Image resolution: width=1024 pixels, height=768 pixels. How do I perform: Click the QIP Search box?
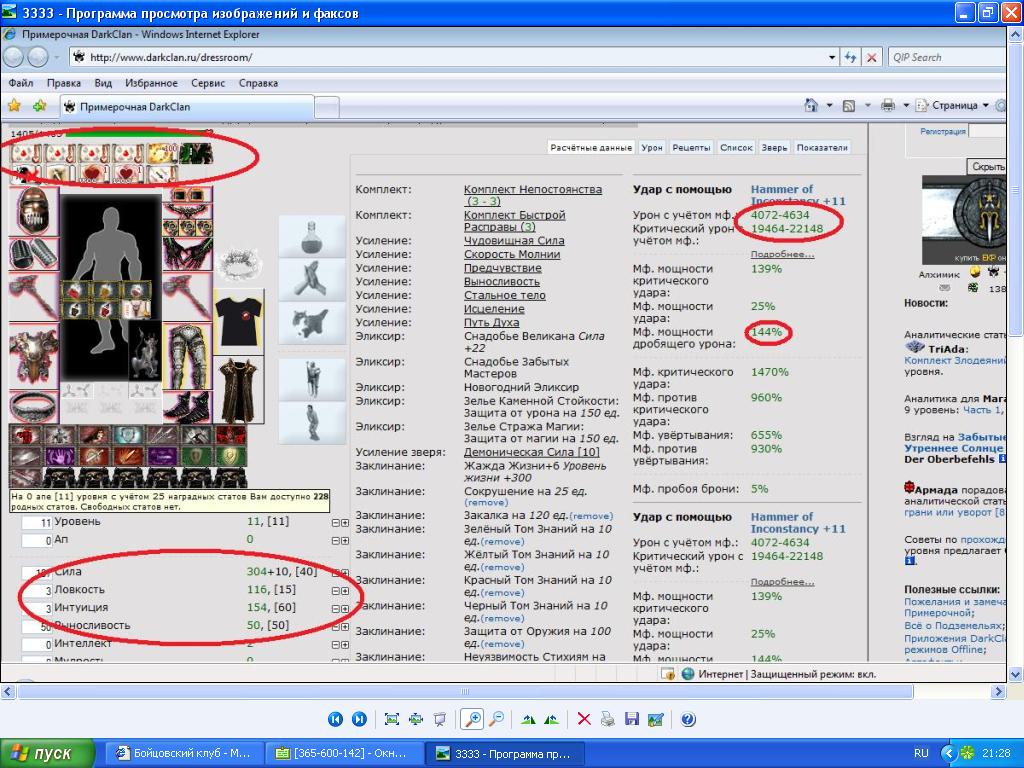(947, 57)
